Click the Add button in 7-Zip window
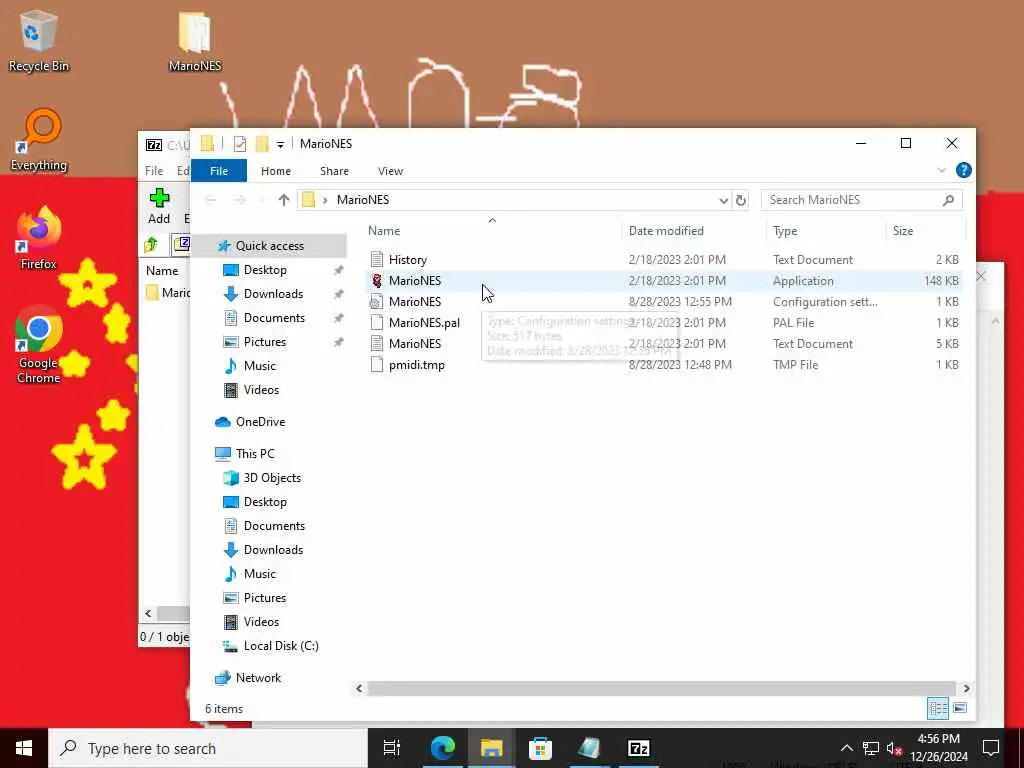This screenshot has width=1024, height=768. tap(159, 206)
